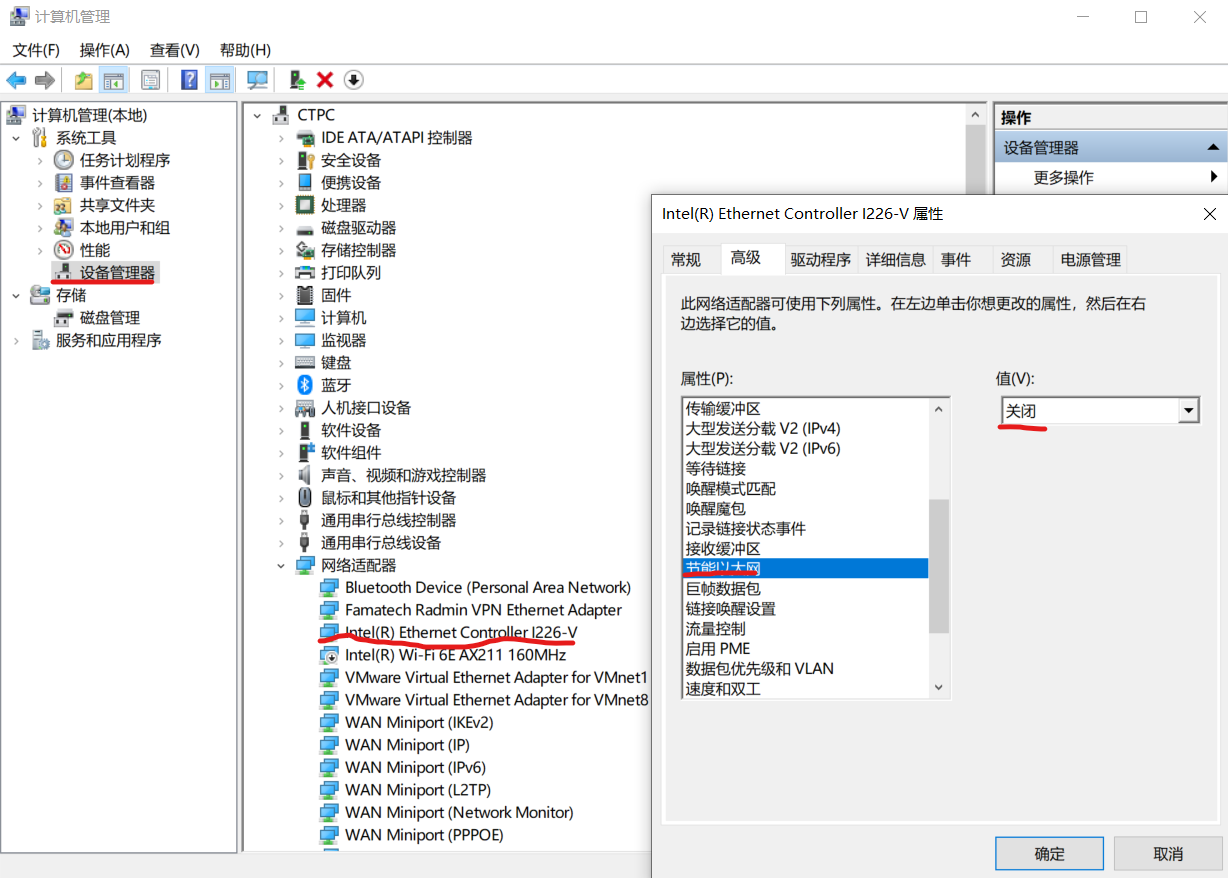Click the red X uninstall device icon
Image resolution: width=1228 pixels, height=878 pixels.
(325, 80)
